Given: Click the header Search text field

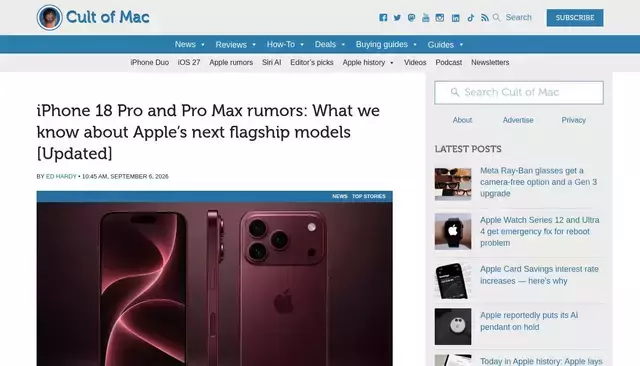Looking at the screenshot, I should [518, 18].
